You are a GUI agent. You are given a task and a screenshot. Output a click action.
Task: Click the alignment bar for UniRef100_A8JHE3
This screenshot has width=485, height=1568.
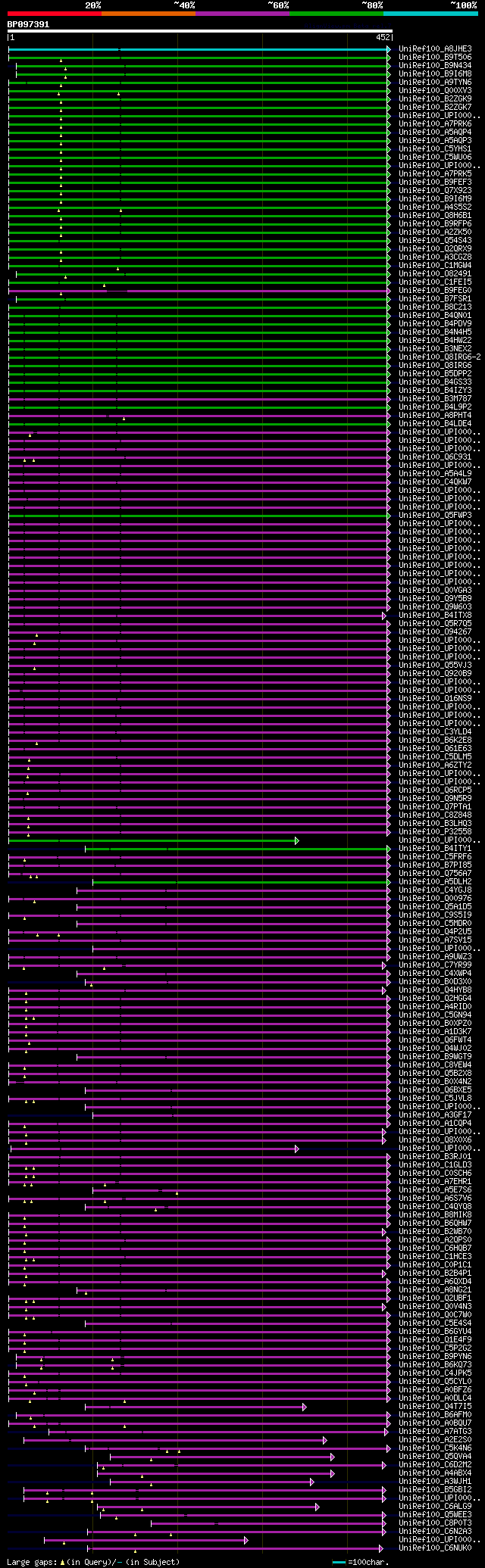(199, 49)
